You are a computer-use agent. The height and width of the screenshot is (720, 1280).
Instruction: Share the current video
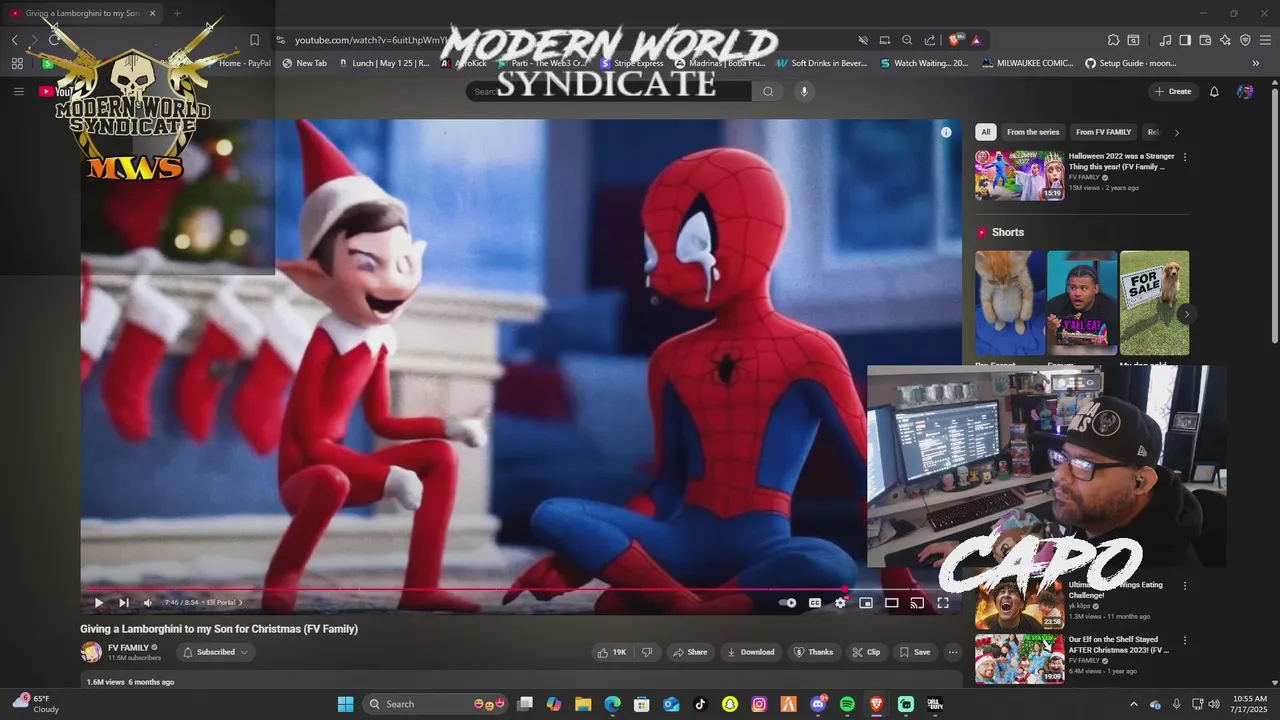(690, 652)
